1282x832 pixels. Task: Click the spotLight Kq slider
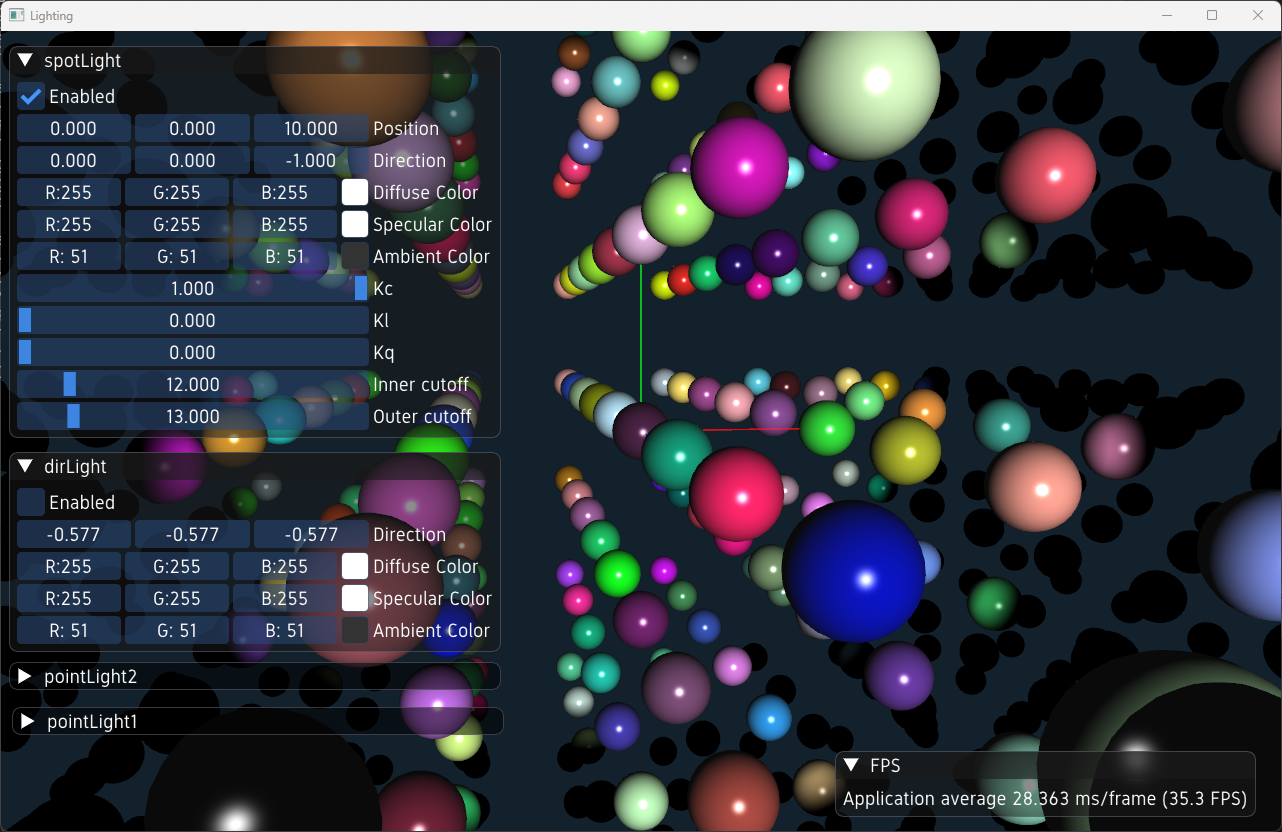point(193,353)
